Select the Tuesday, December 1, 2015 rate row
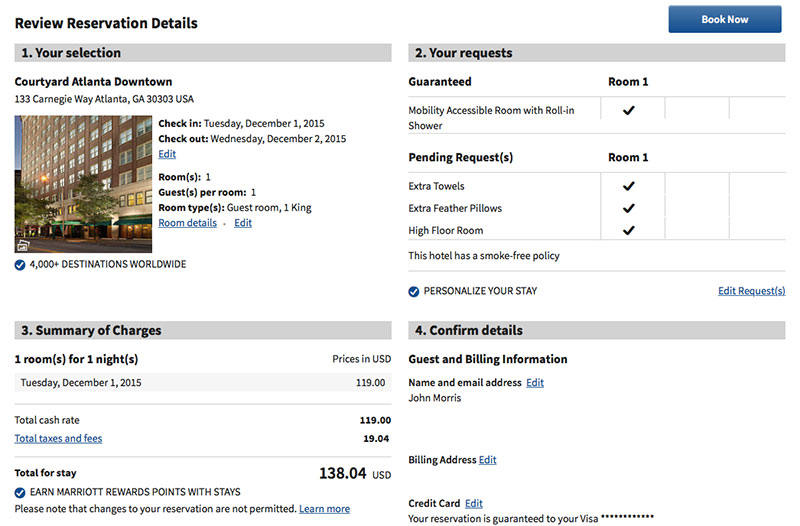Image resolution: width=800 pixels, height=526 pixels. pos(202,382)
